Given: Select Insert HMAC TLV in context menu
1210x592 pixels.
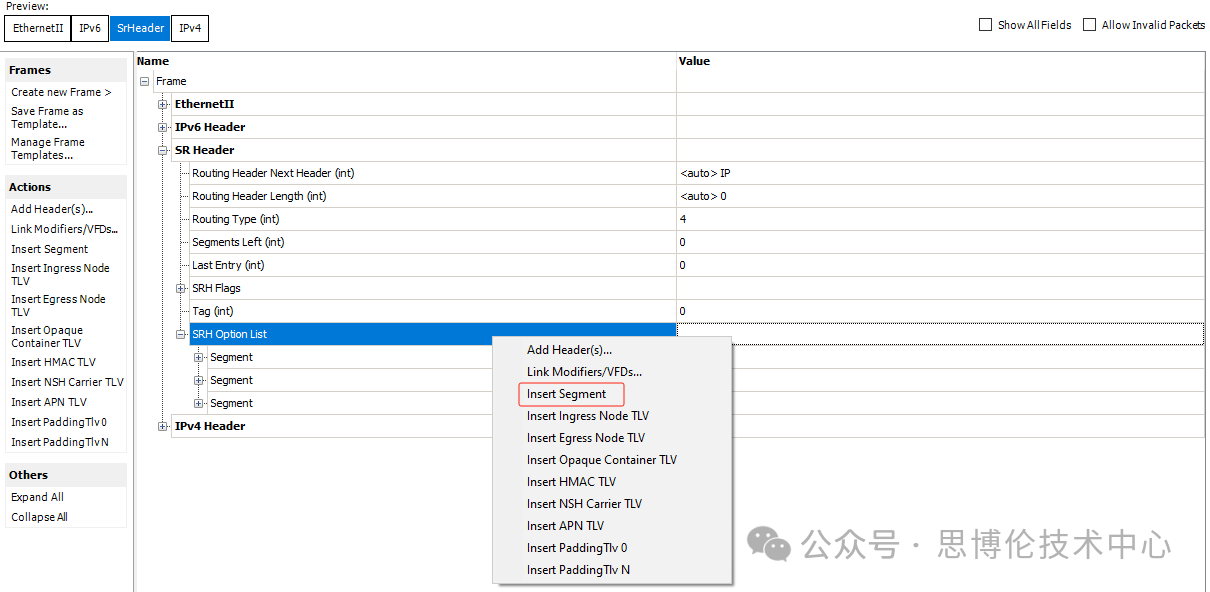Looking at the screenshot, I should [571, 482].
